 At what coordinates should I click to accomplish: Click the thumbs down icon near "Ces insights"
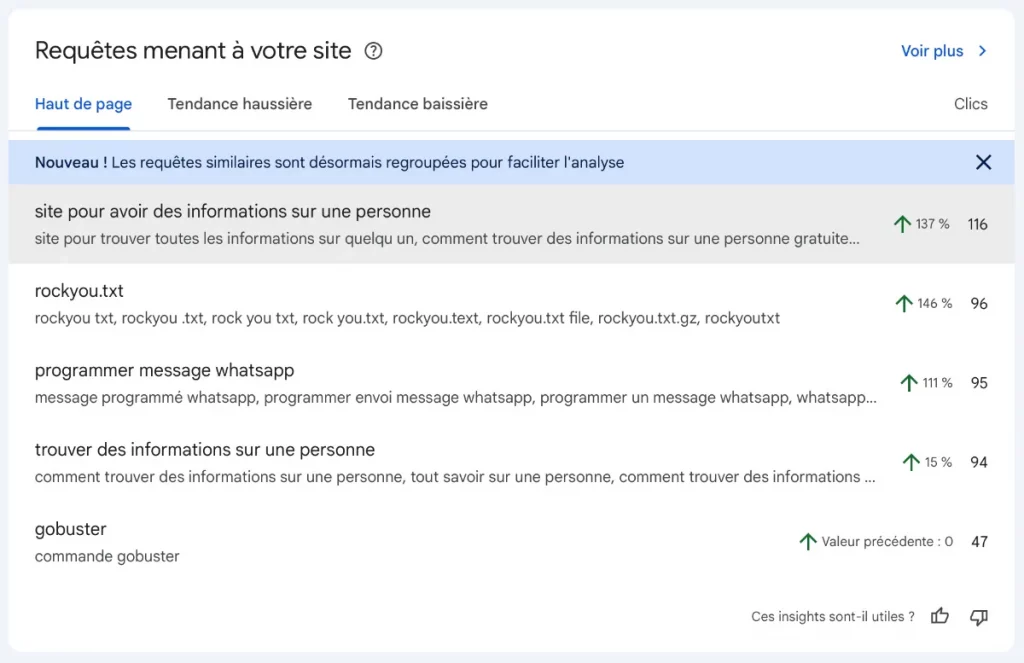click(978, 617)
